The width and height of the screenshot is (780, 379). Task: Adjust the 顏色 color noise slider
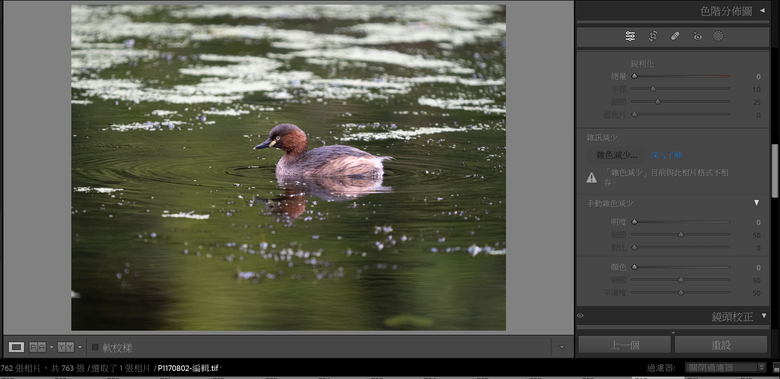coord(681,267)
